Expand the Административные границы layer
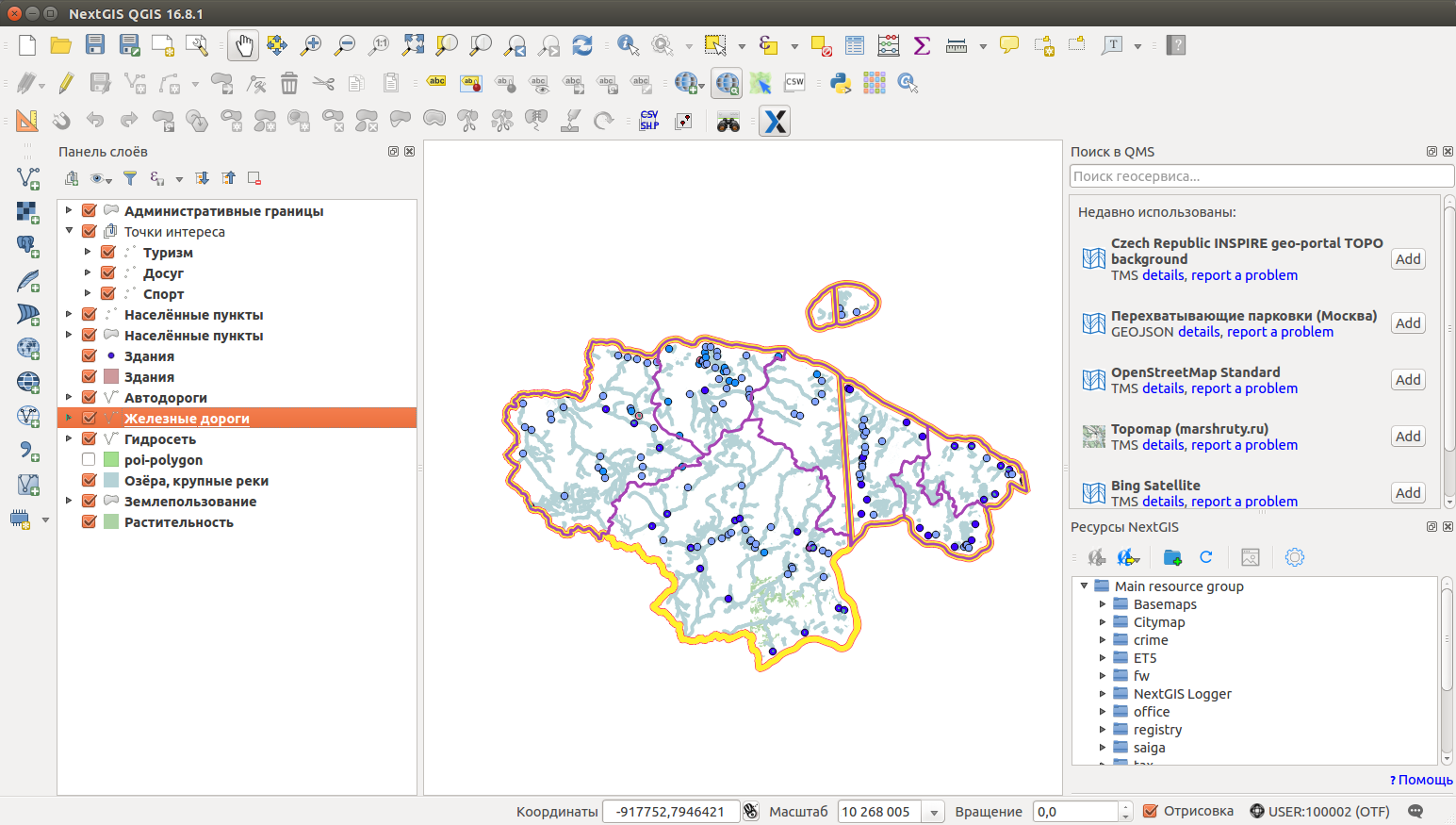Image resolution: width=1456 pixels, height=825 pixels. click(69, 211)
